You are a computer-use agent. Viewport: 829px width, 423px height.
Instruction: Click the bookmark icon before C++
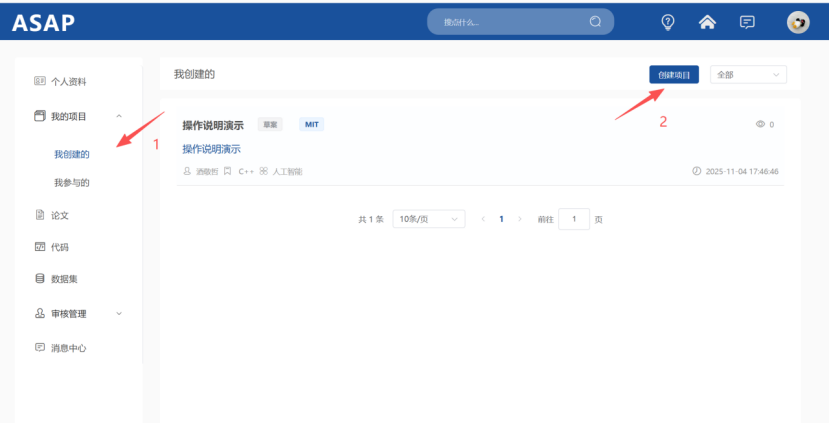tap(227, 171)
